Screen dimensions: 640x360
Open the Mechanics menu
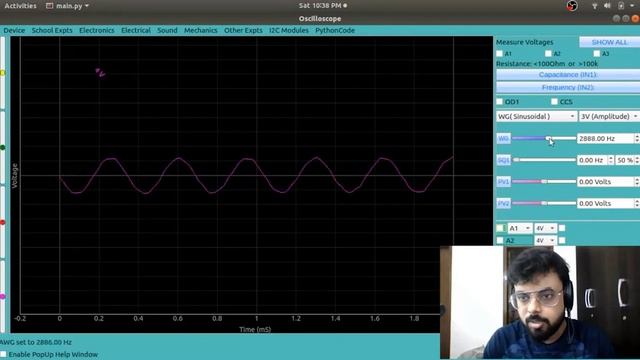[x=200, y=30]
